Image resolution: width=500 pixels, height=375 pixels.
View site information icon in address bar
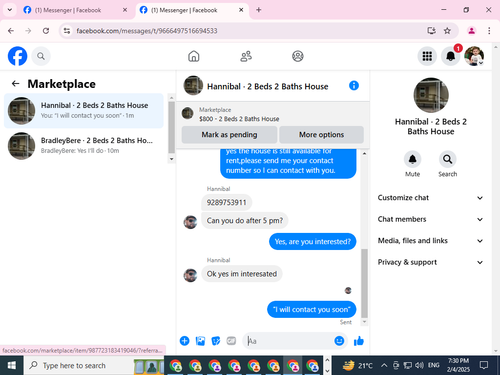point(67,31)
